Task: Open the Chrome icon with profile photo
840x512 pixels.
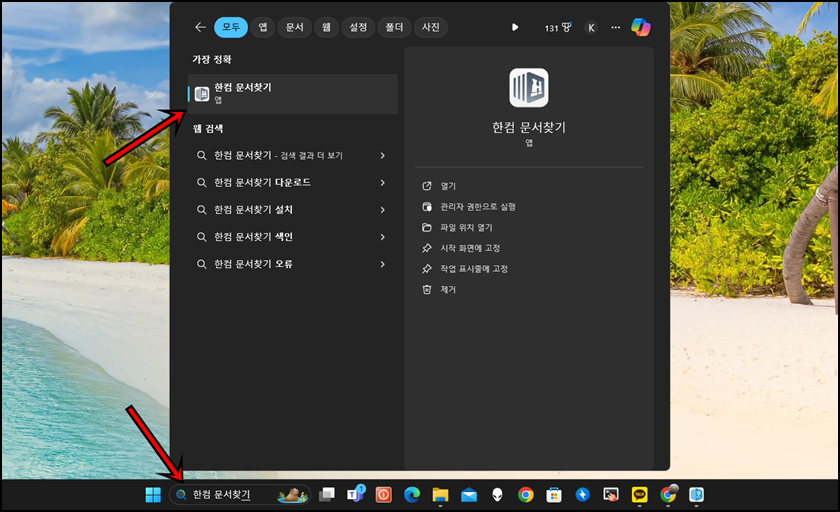Action: click(668, 495)
